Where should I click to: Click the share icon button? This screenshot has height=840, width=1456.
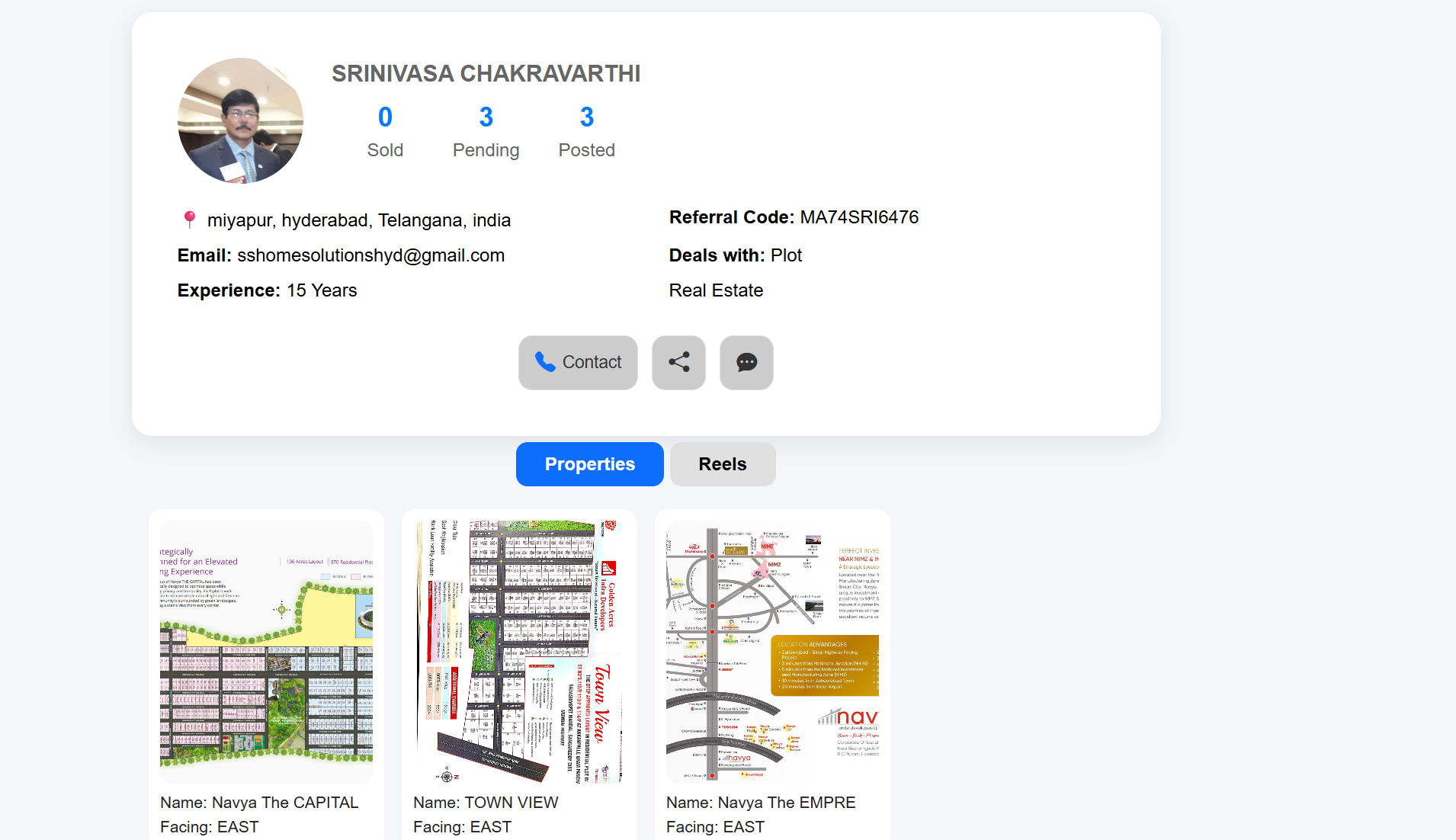(x=678, y=363)
